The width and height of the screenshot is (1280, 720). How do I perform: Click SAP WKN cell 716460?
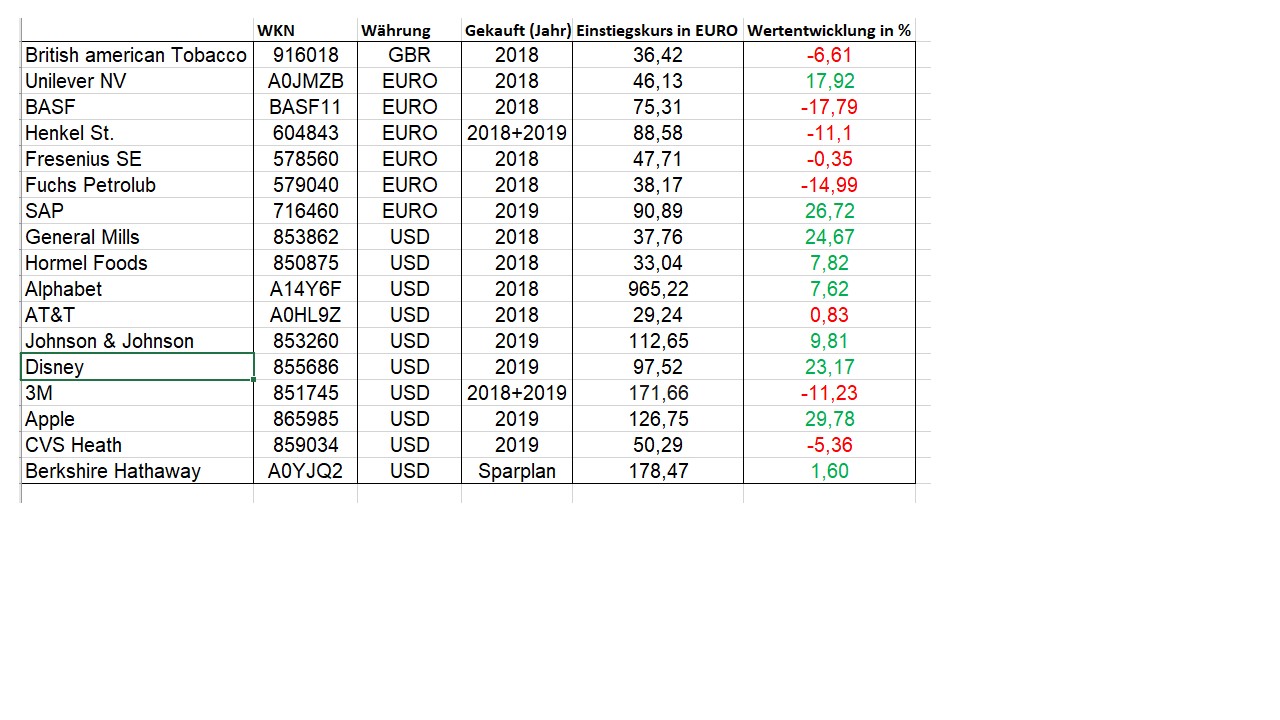pos(306,211)
